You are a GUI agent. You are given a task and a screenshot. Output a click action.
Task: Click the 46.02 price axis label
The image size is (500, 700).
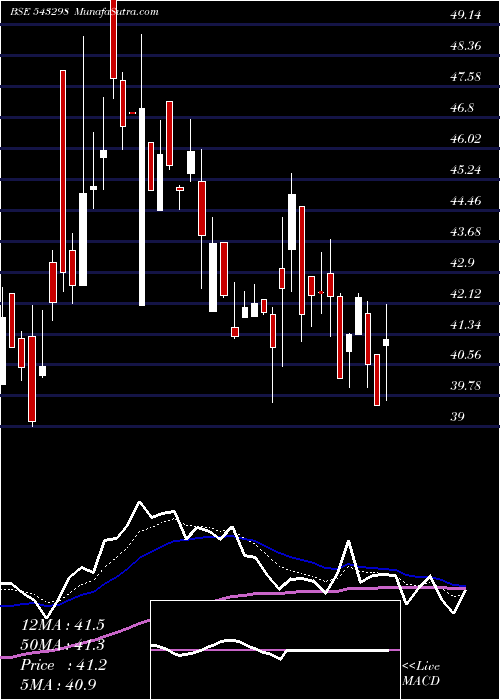[x=466, y=139]
